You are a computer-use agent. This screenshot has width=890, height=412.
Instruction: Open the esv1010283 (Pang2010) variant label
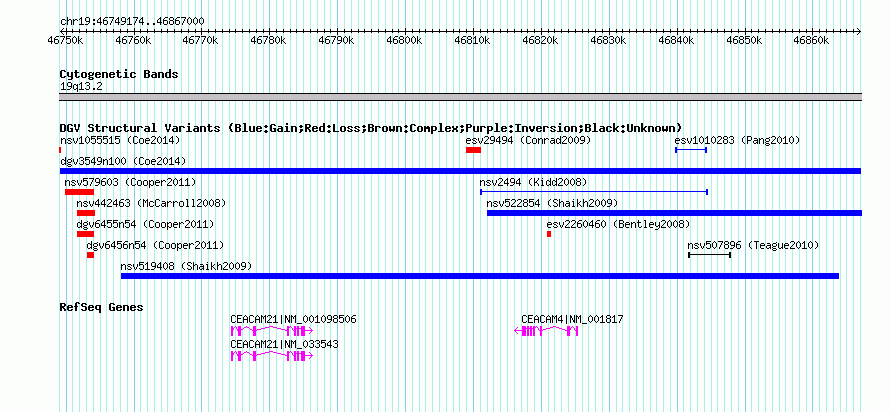click(737, 140)
